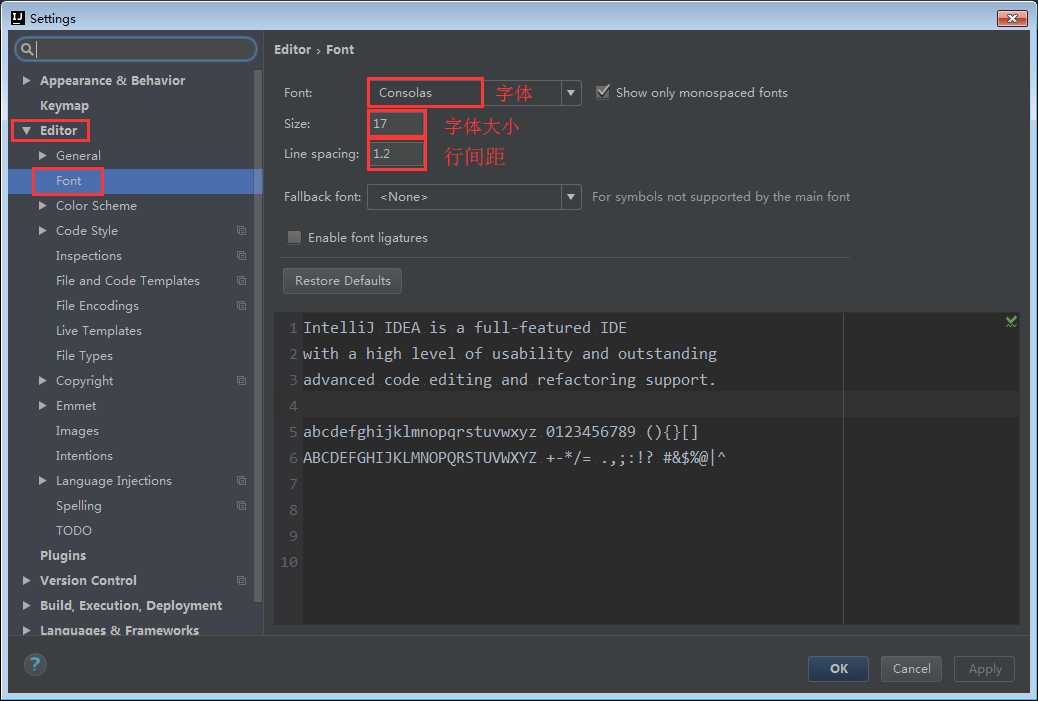This screenshot has height=701, width=1038.
Task: Click the IntelliJ logo in title bar
Action: tap(18, 18)
